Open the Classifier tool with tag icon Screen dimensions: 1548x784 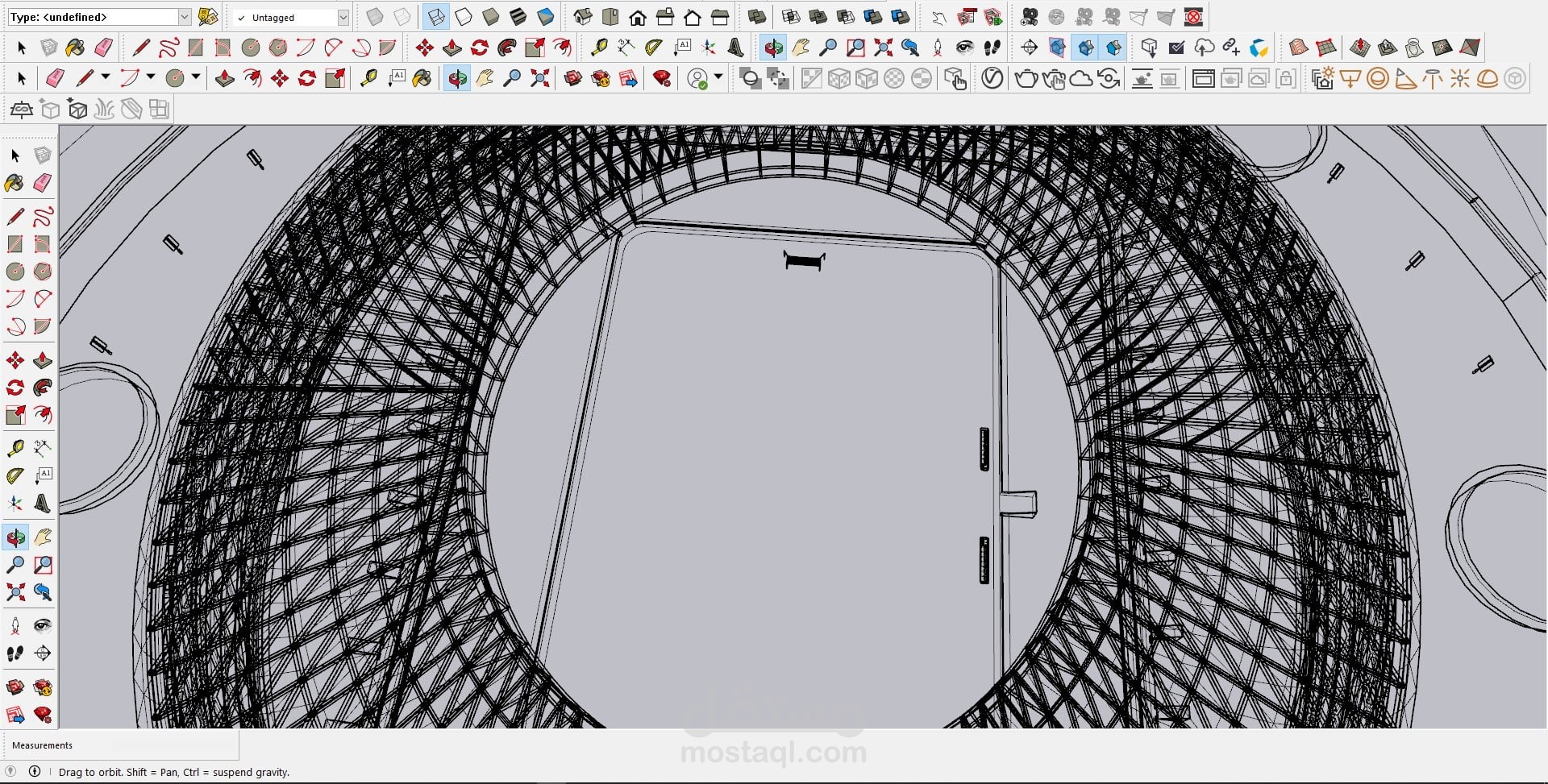pos(207,16)
